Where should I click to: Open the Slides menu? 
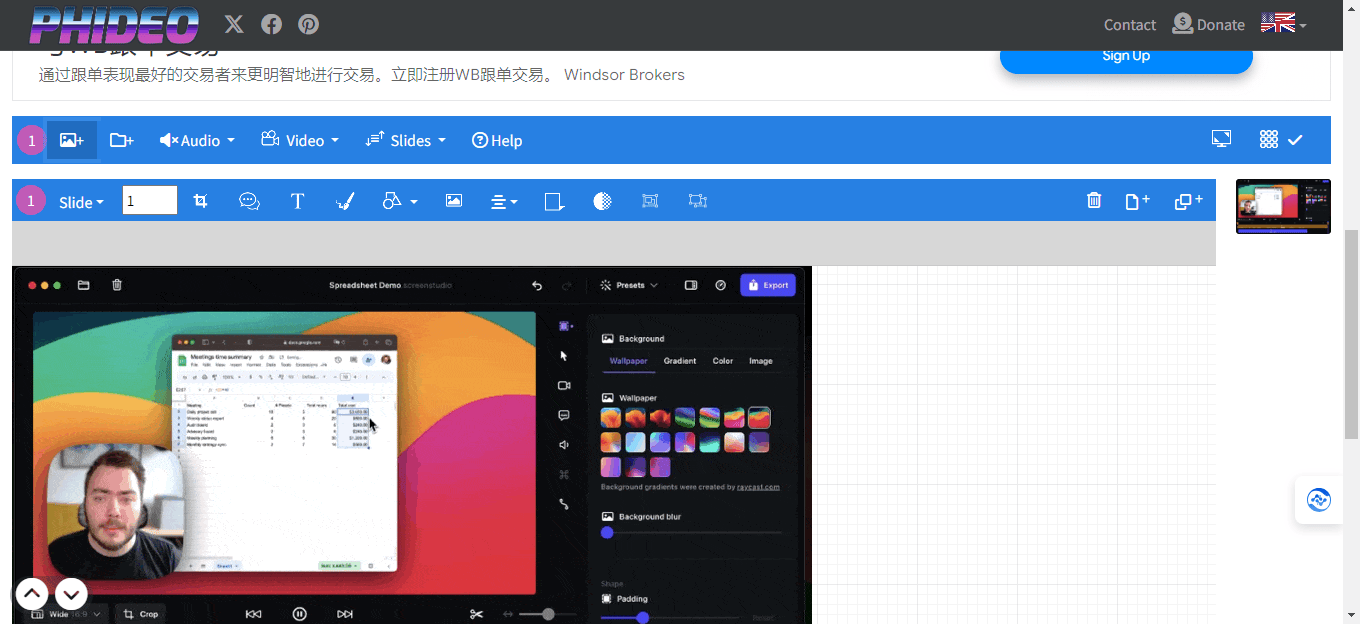(405, 140)
